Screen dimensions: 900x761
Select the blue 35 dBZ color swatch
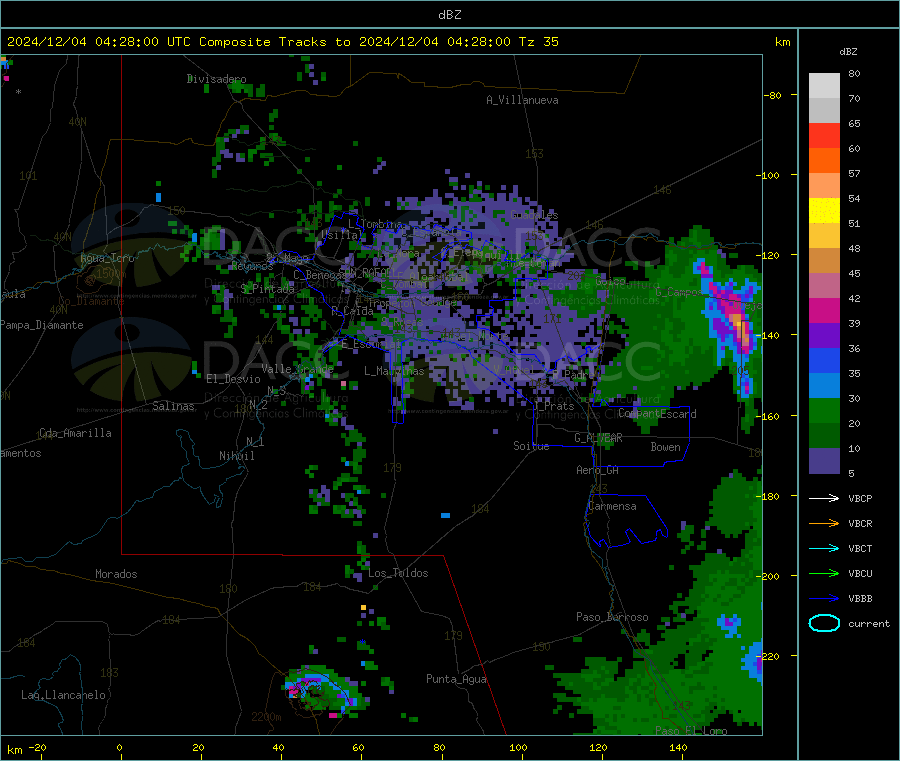[x=824, y=360]
